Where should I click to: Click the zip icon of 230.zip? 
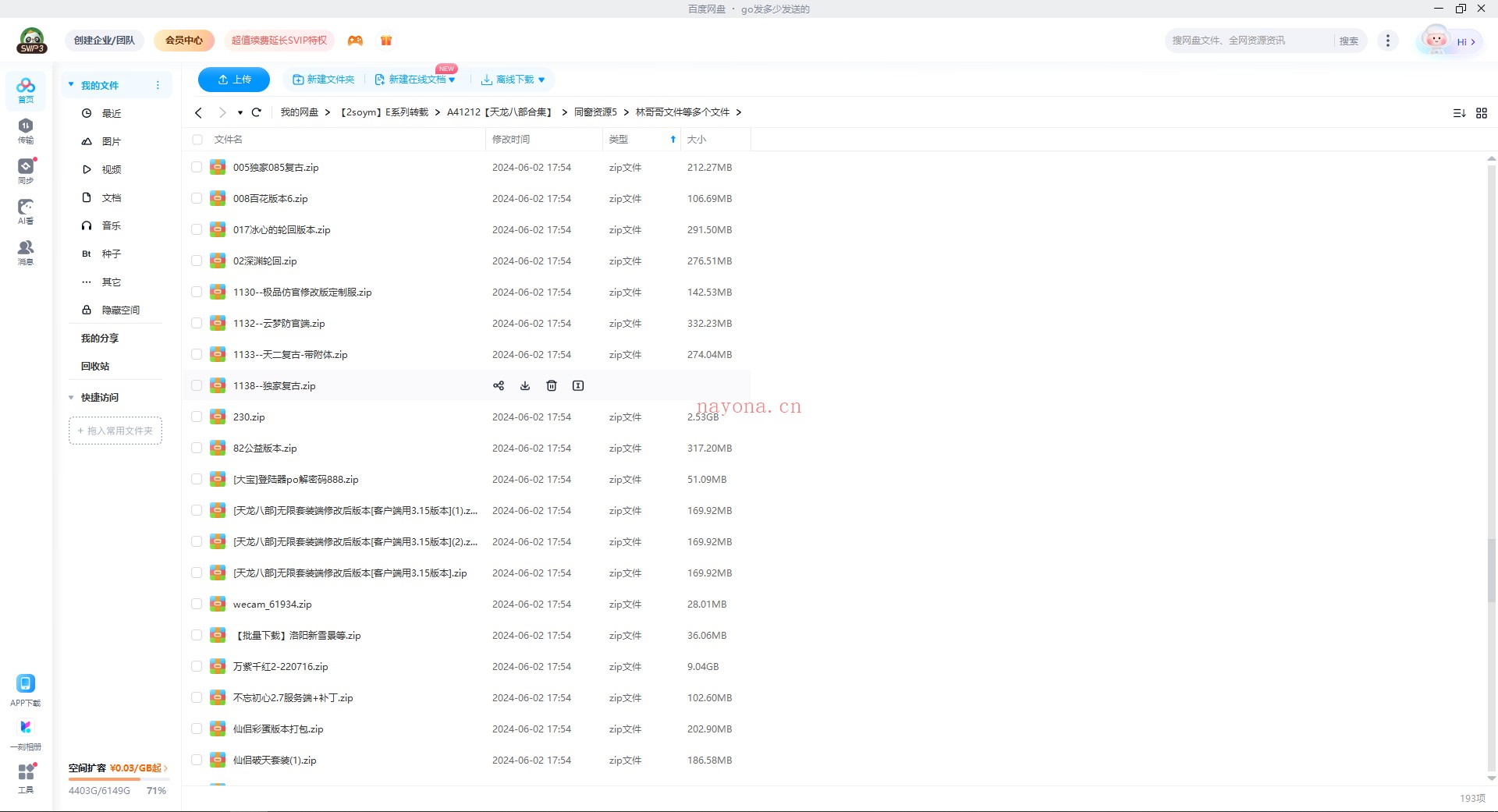(218, 417)
